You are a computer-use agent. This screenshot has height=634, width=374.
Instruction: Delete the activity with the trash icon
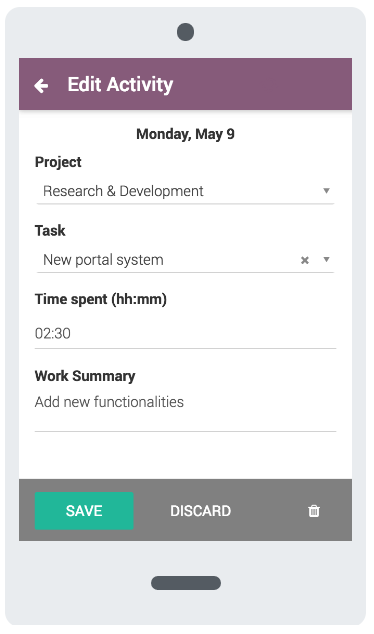point(314,511)
